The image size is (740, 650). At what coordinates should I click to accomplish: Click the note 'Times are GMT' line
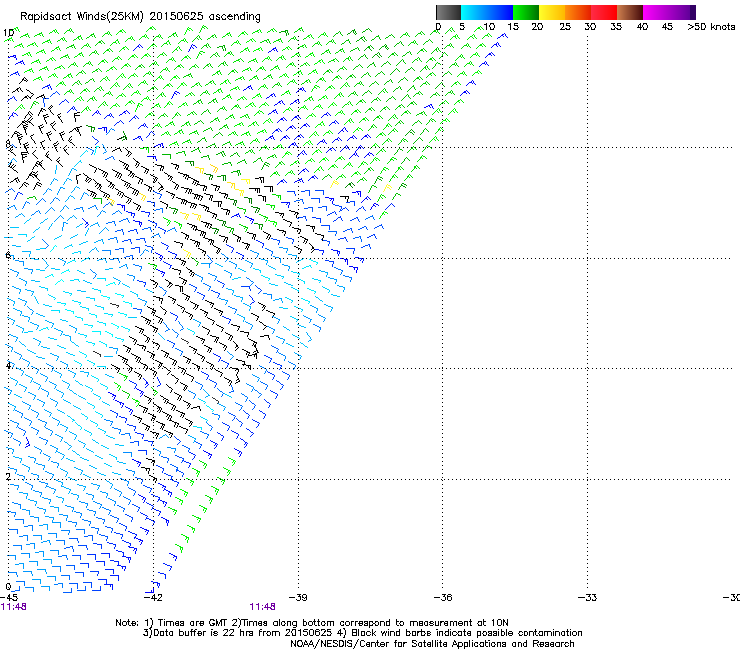[x=312, y=623]
